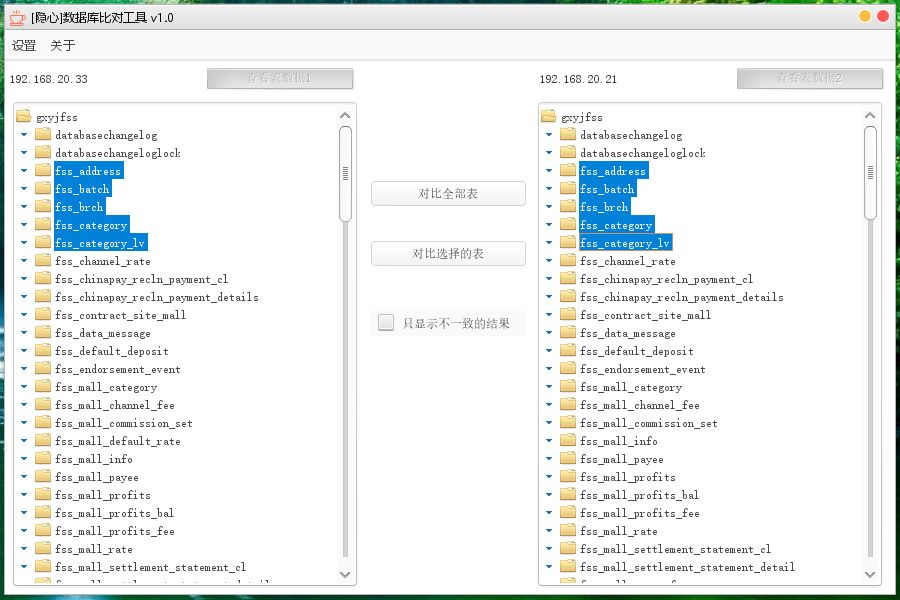Viewport: 900px width, 600px height.
Task: Select fss_mall_category in right tree
Action: (x=631, y=387)
